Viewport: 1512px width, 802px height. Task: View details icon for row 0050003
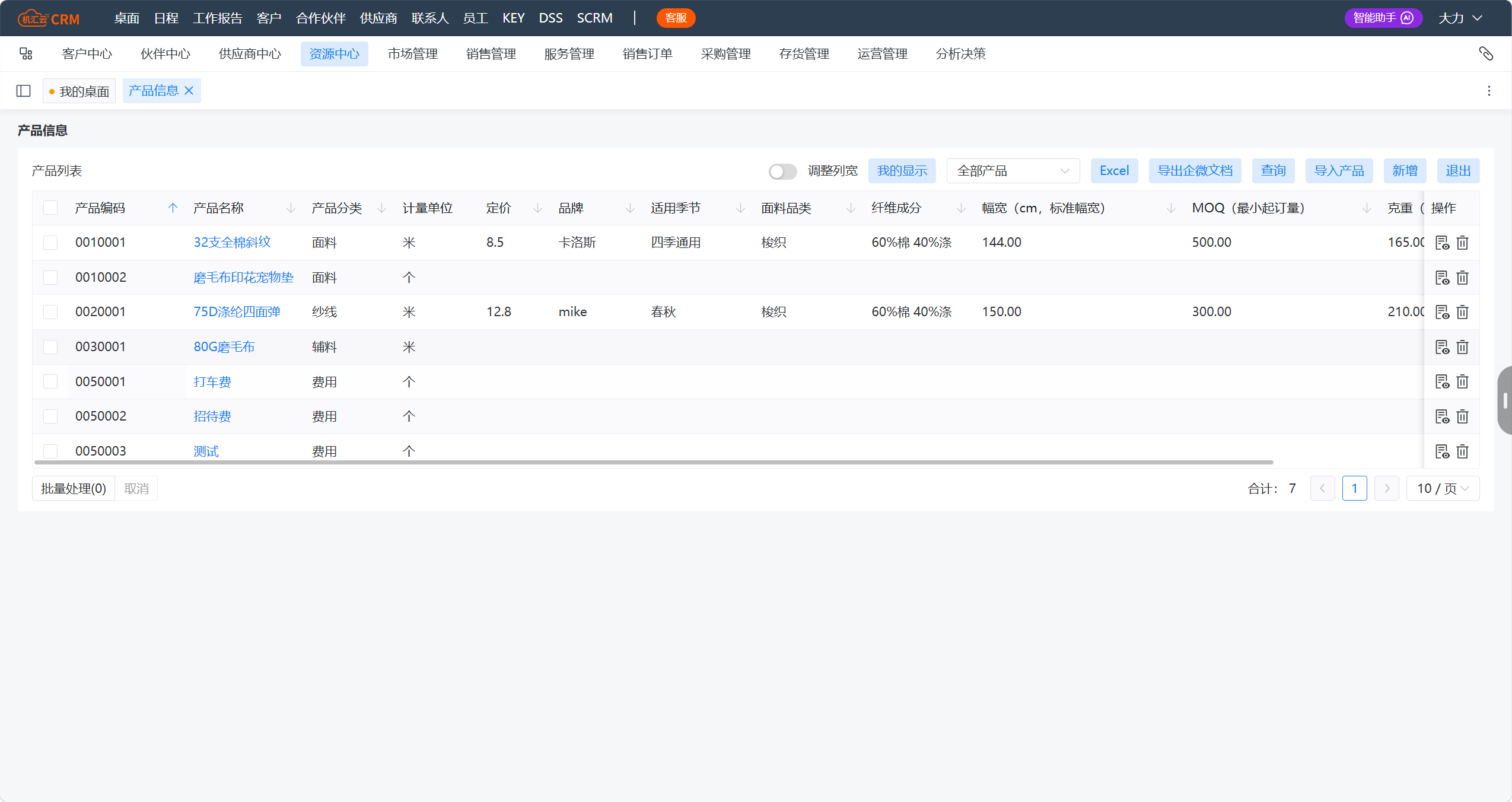1442,451
